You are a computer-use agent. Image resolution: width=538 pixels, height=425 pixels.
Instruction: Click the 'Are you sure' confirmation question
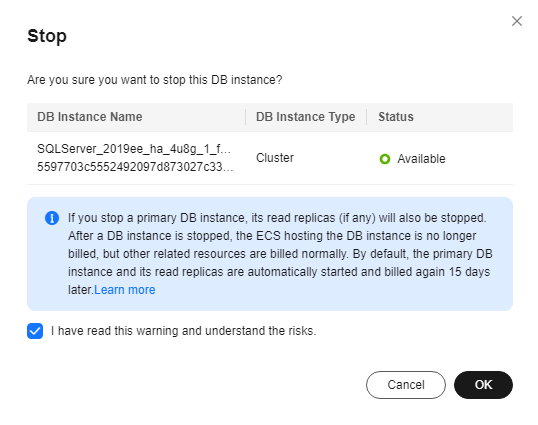[x=155, y=80]
